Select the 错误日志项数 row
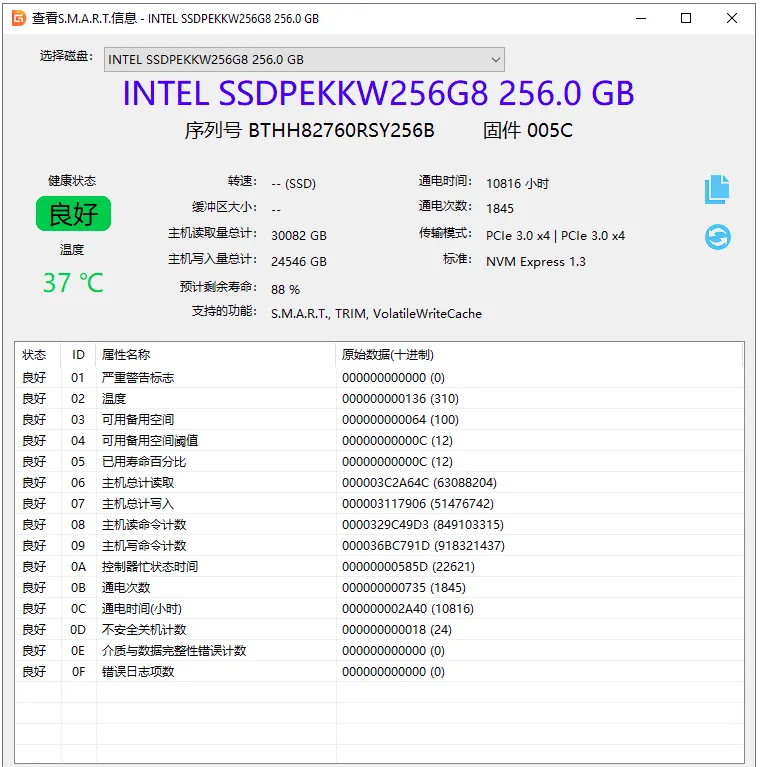The height and width of the screenshot is (767, 760). pyautogui.click(x=379, y=672)
